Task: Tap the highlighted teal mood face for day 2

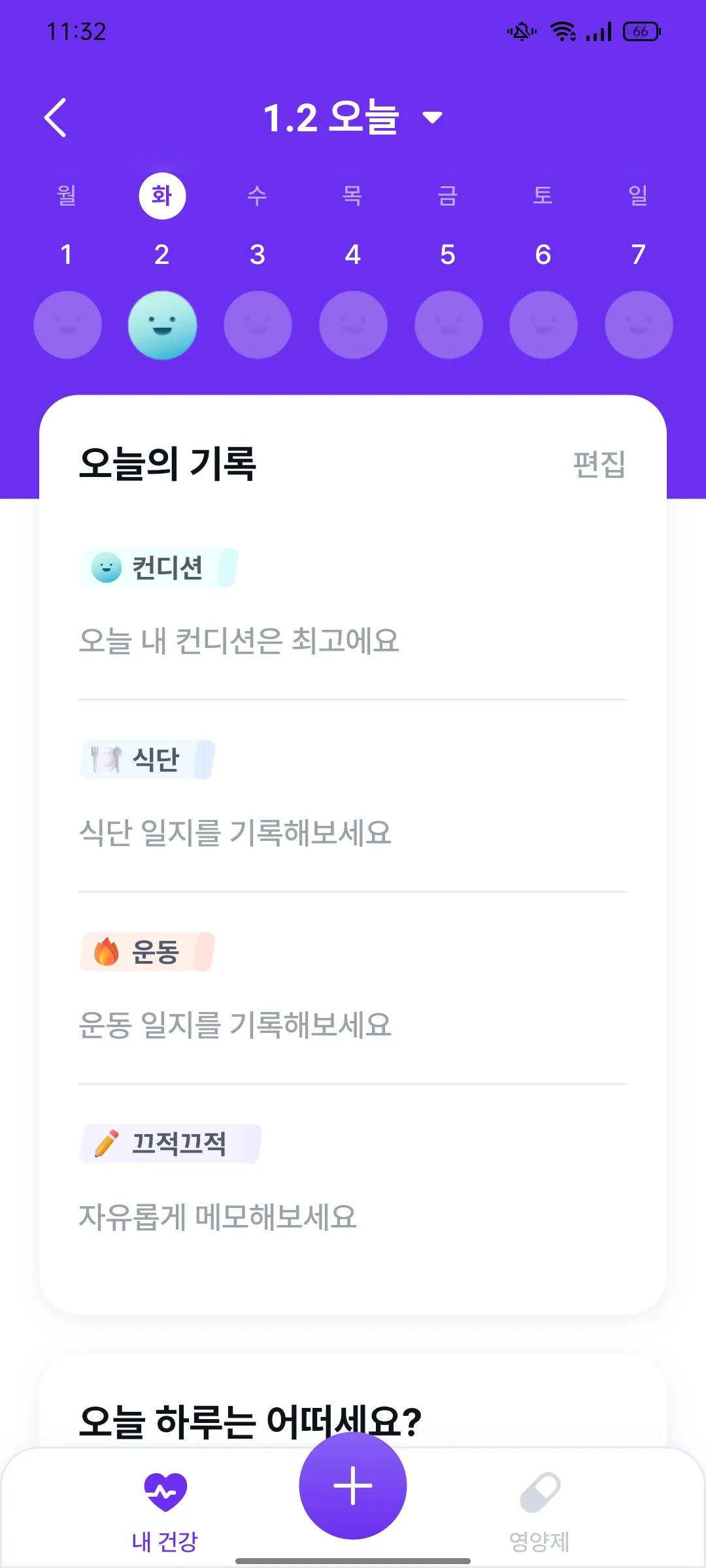Action: click(162, 325)
